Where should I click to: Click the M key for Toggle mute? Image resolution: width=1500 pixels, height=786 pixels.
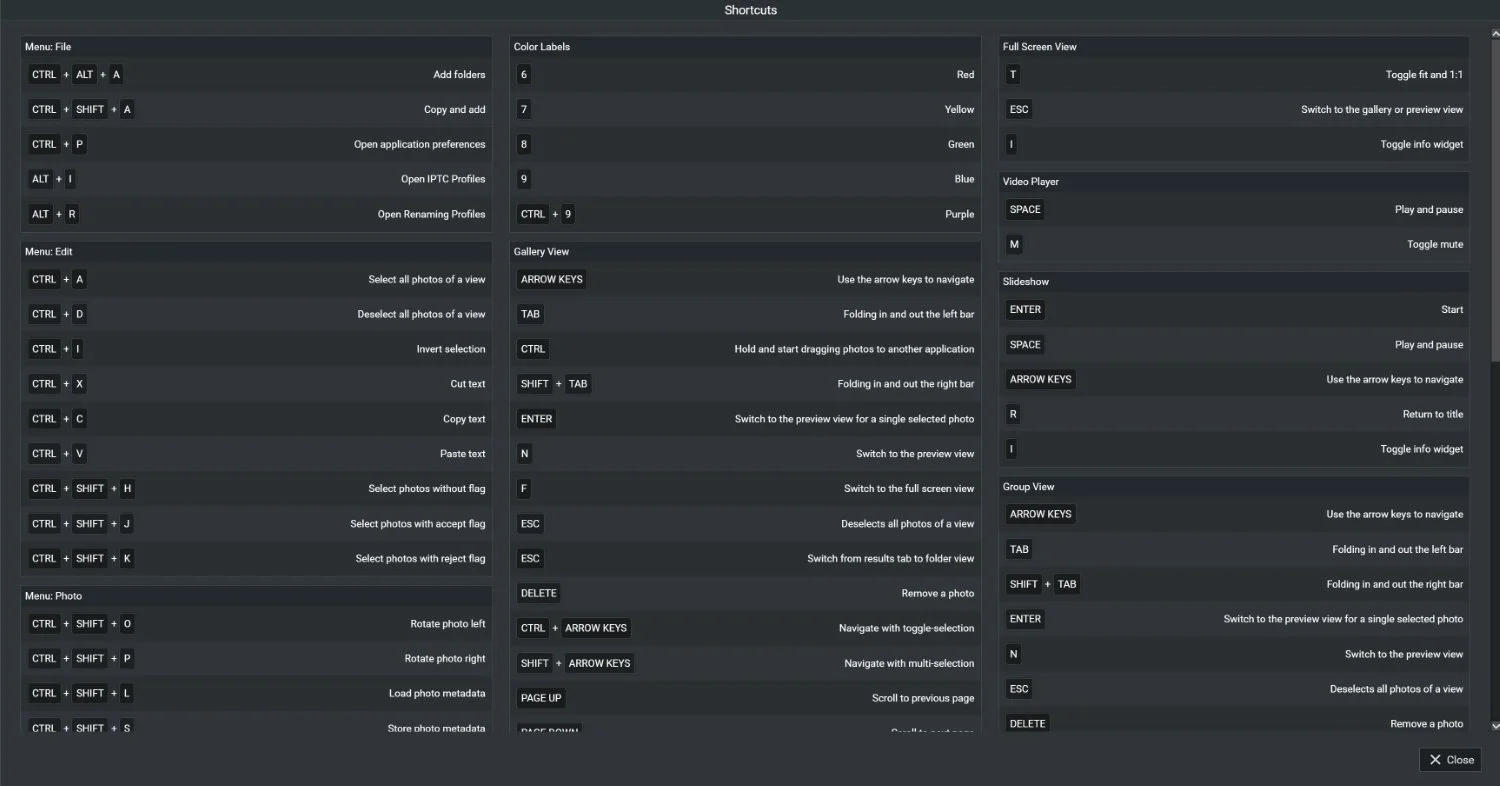[x=1013, y=244]
